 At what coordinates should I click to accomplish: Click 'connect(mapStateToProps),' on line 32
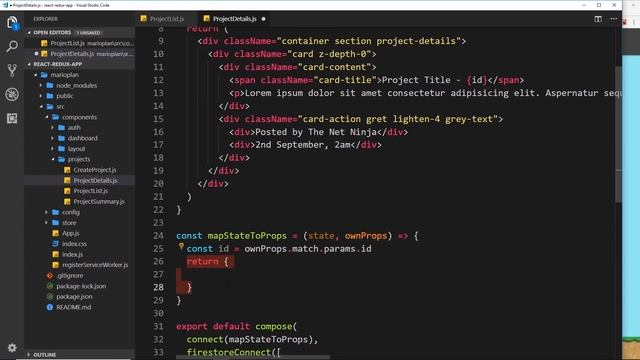pyautogui.click(x=252, y=340)
